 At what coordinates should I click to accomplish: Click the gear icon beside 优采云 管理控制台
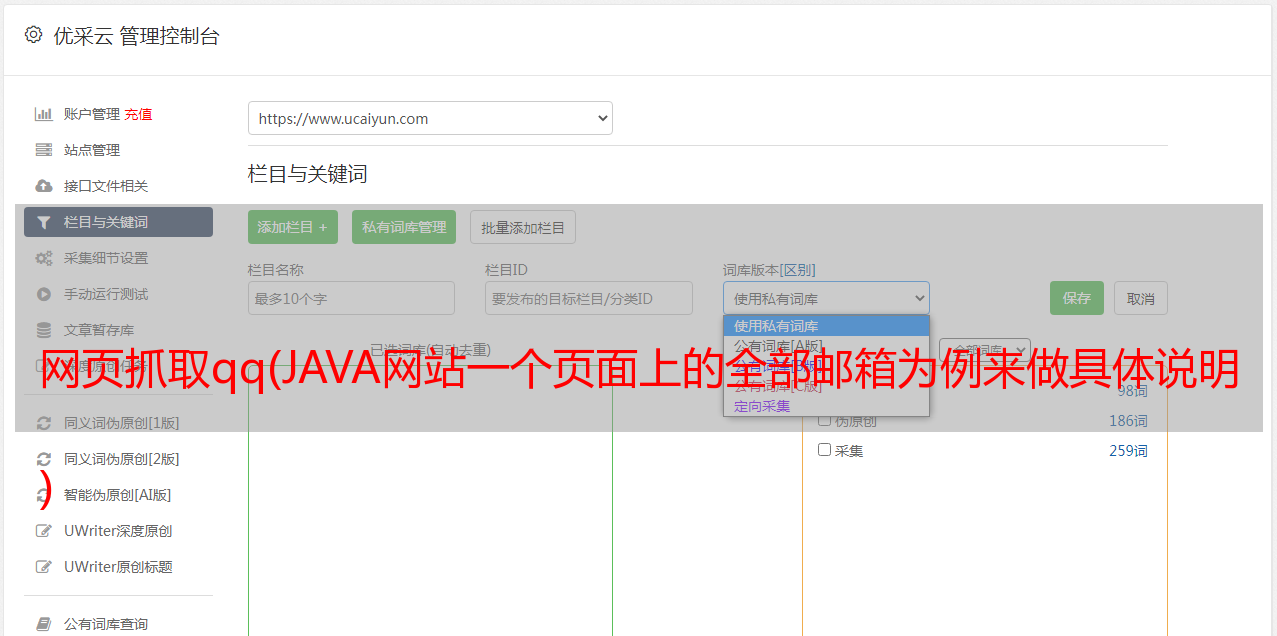[x=33, y=35]
